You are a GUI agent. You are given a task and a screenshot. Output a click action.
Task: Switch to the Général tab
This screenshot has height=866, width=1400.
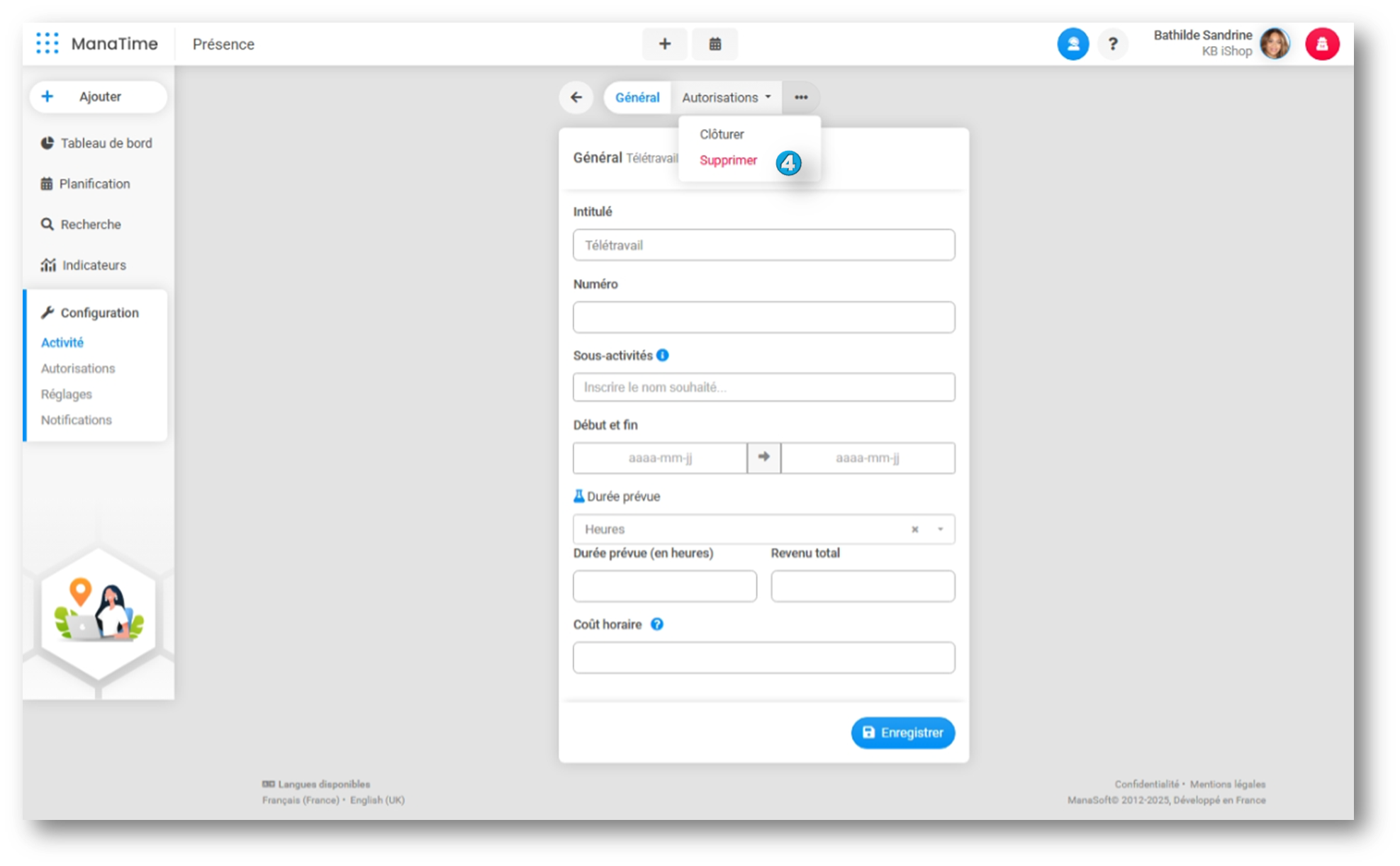[637, 97]
